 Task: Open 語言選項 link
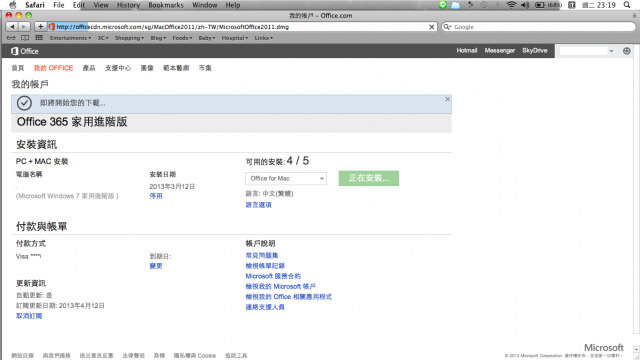pos(258,205)
